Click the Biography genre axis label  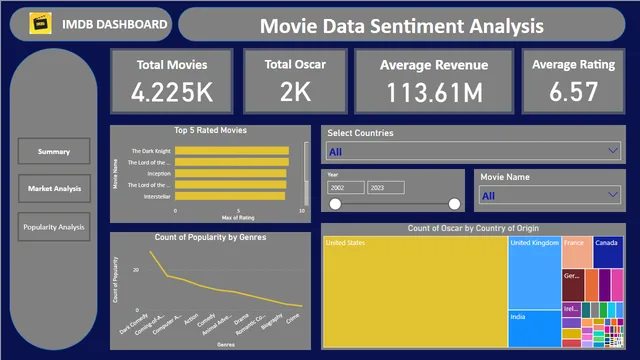pyautogui.click(x=271, y=322)
